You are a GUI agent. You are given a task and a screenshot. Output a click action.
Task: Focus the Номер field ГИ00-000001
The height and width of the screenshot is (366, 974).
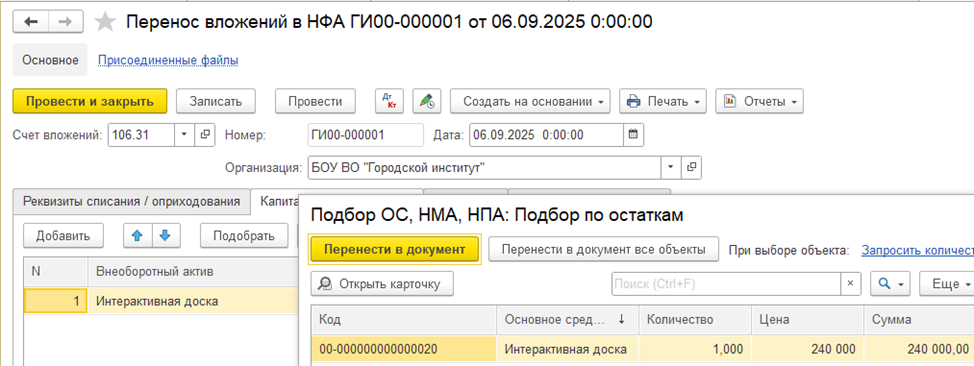365,135
